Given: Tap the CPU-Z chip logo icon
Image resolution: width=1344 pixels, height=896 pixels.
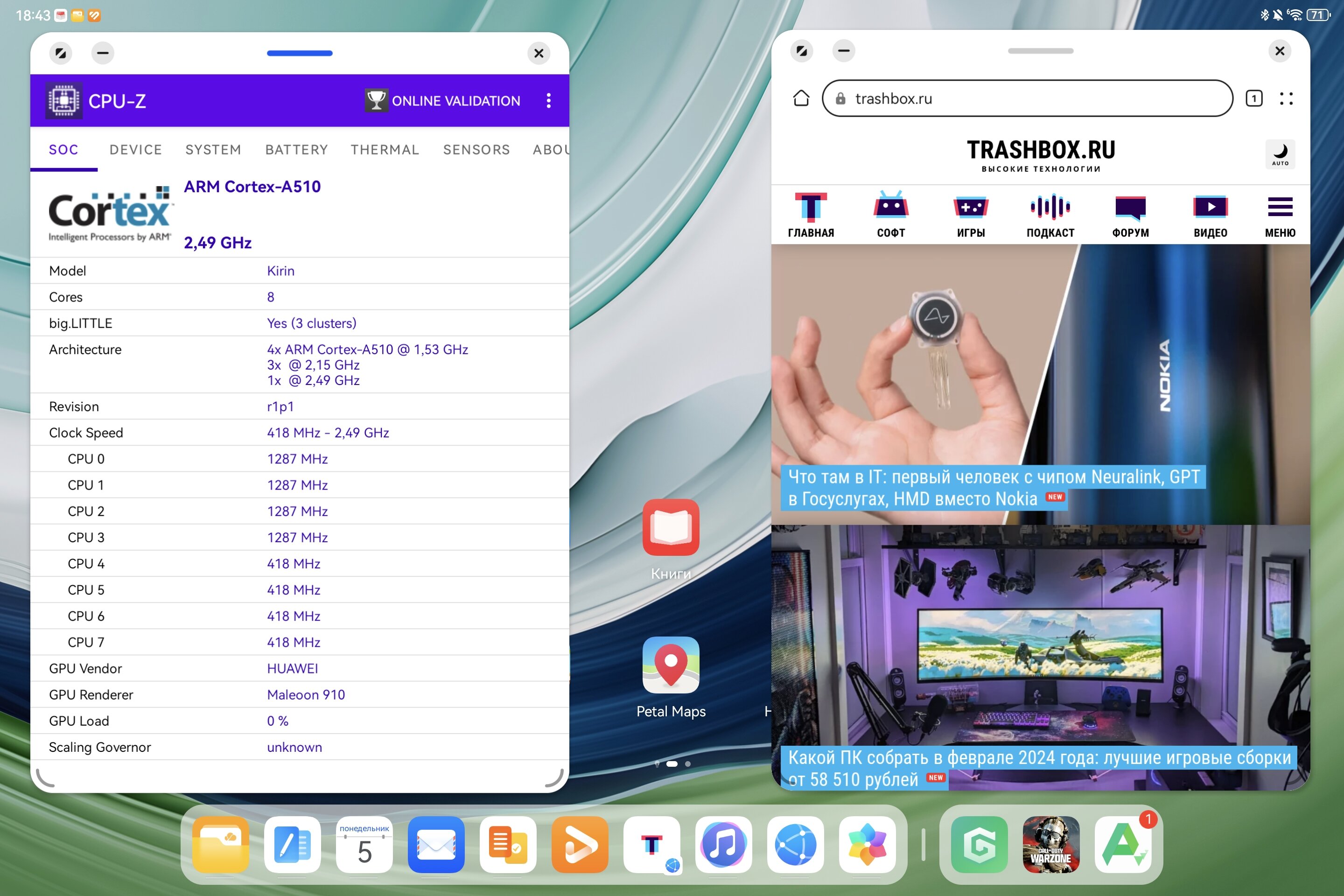Looking at the screenshot, I should pyautogui.click(x=64, y=101).
